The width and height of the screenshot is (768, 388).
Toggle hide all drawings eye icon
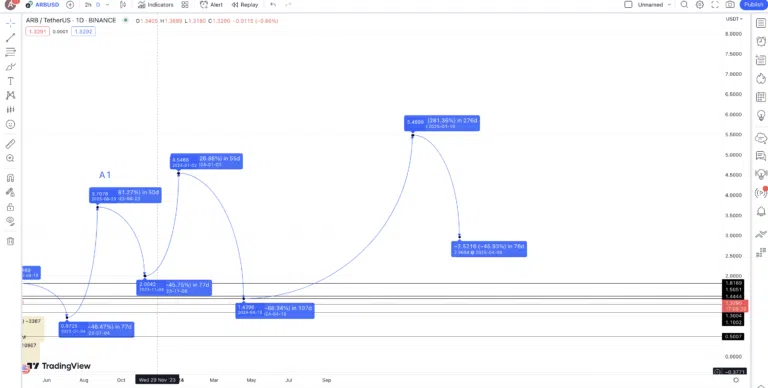pos(10,221)
